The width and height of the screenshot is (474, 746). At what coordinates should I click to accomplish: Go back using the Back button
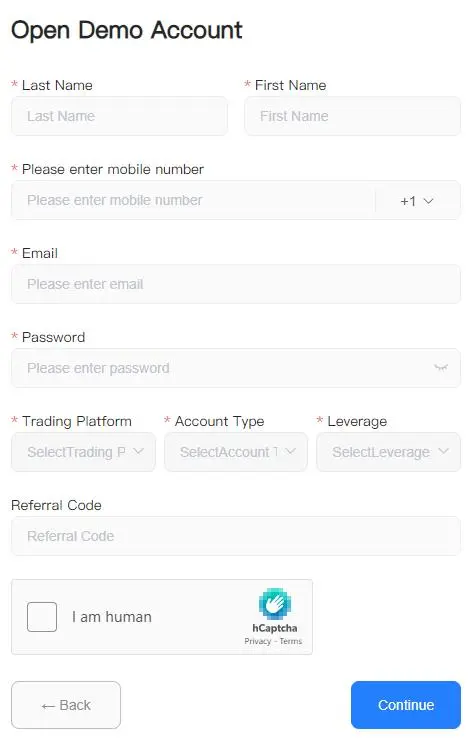[x=66, y=705]
